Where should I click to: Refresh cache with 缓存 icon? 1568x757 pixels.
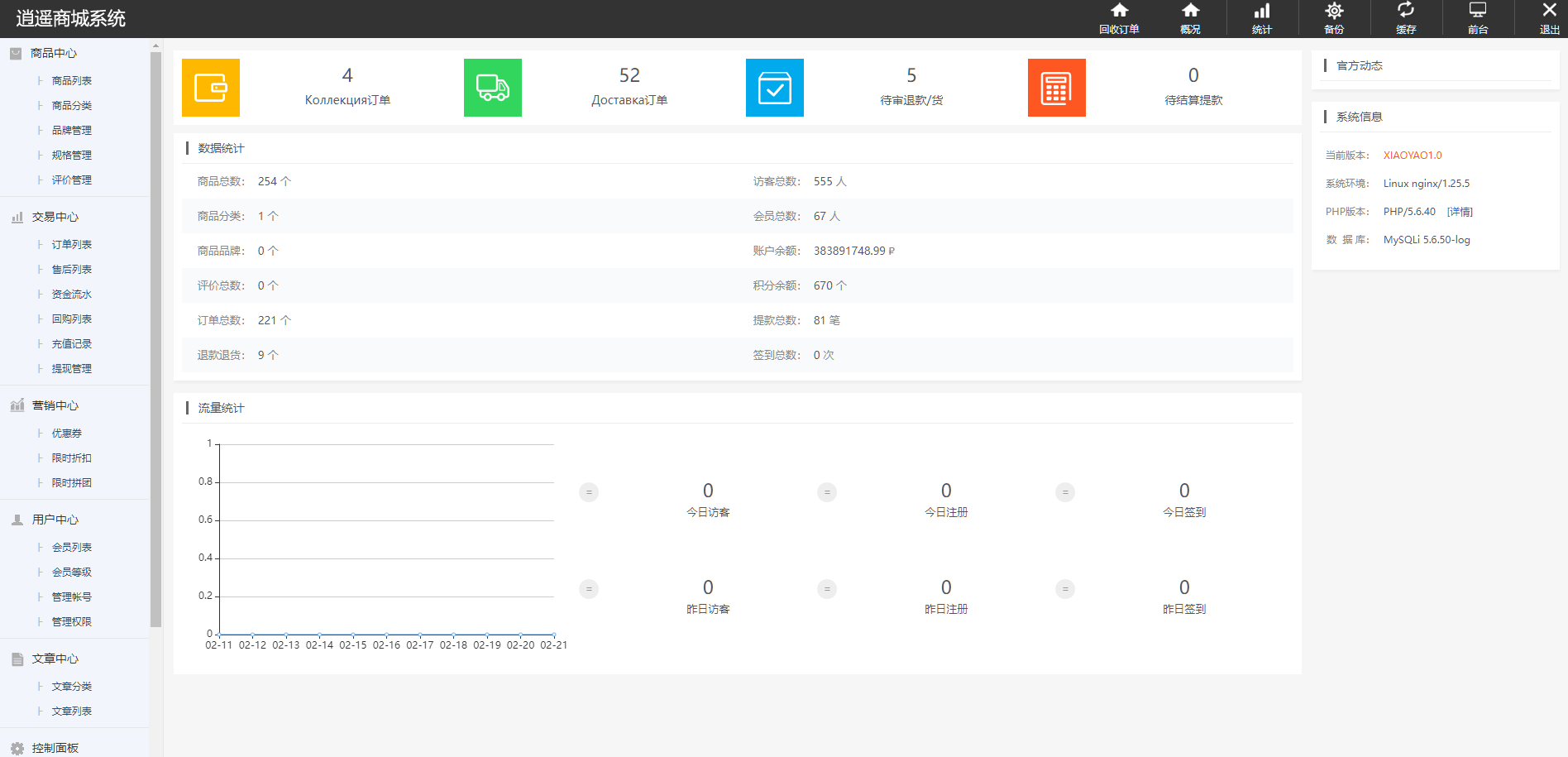click(x=1406, y=12)
